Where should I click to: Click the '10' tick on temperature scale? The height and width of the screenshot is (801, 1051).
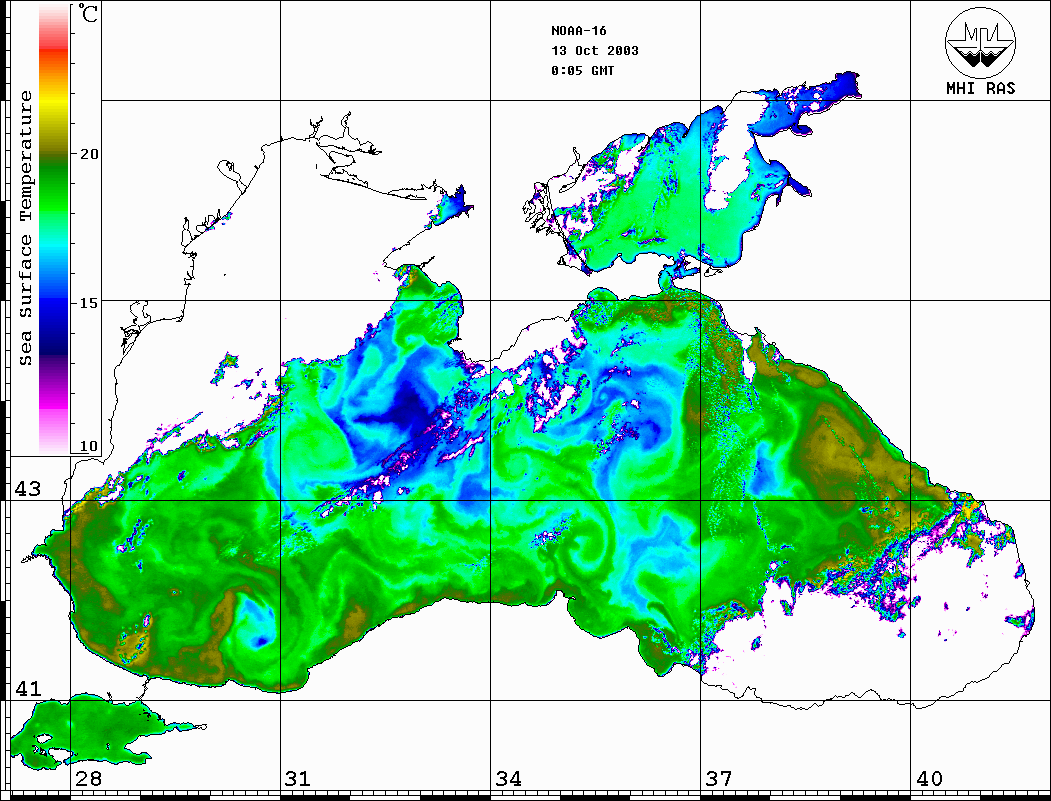[x=88, y=446]
